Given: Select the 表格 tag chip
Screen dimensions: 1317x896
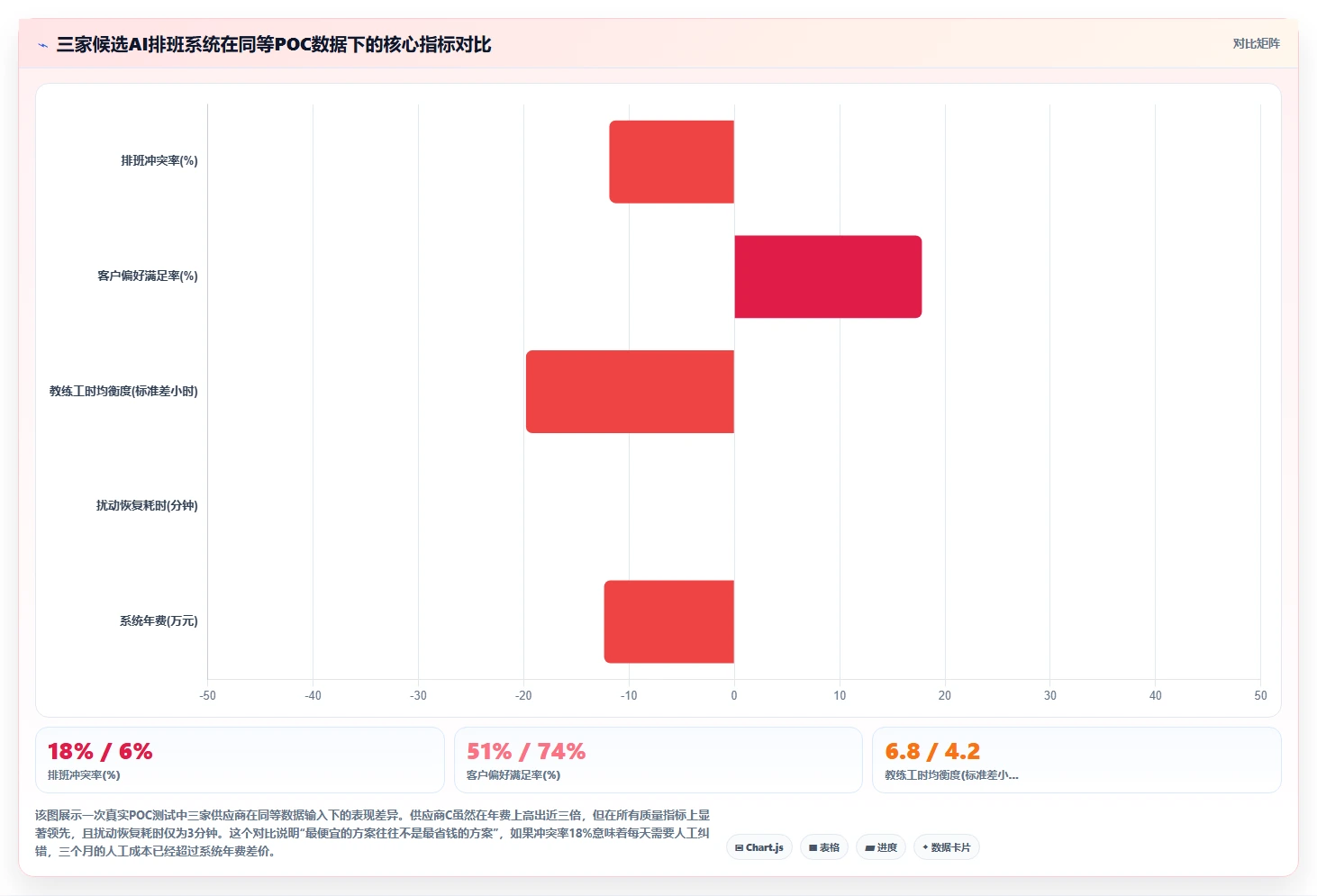Looking at the screenshot, I should (824, 847).
